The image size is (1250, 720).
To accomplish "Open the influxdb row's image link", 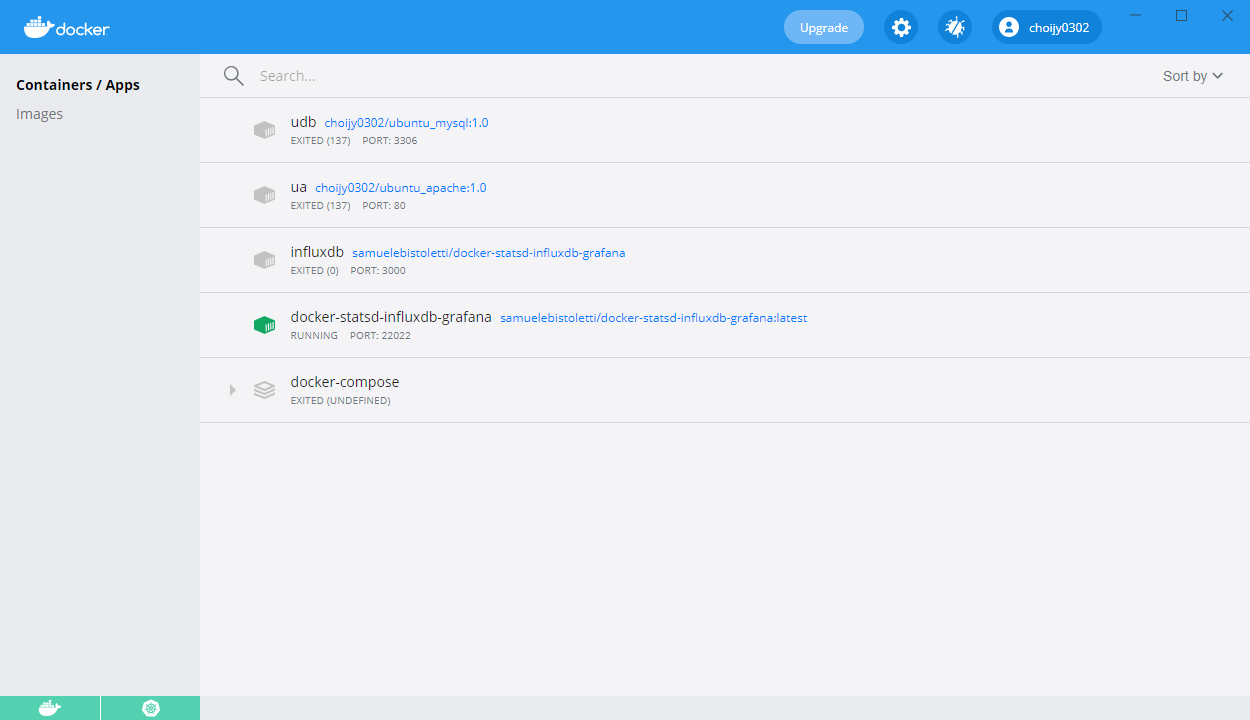I will point(489,253).
